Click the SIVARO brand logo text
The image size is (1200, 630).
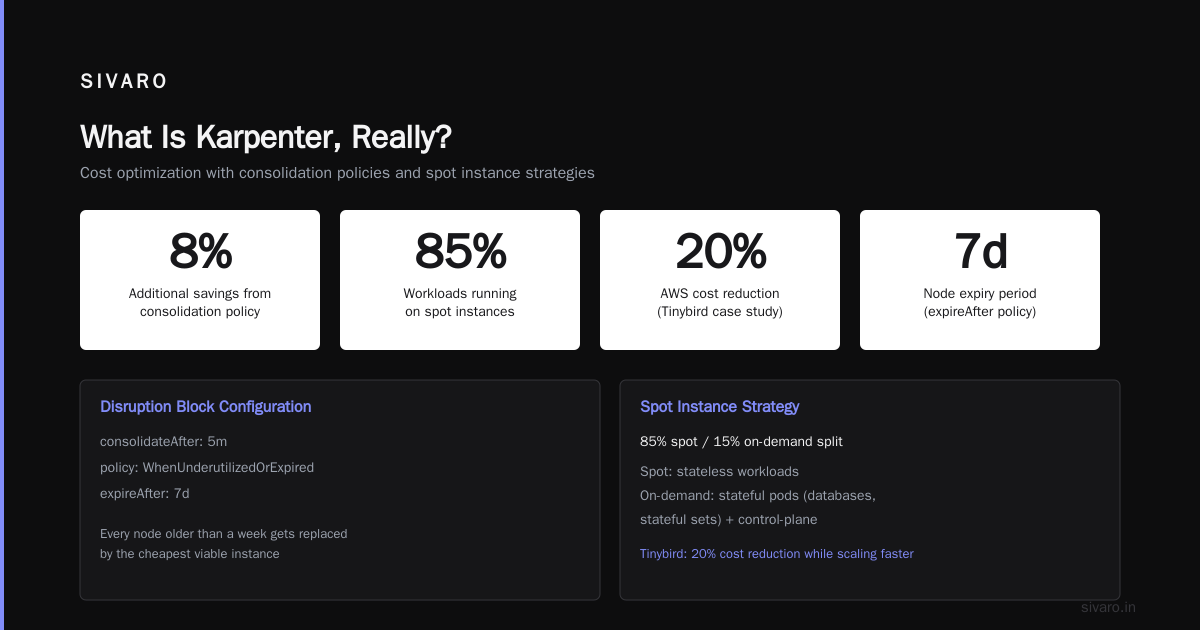(124, 82)
